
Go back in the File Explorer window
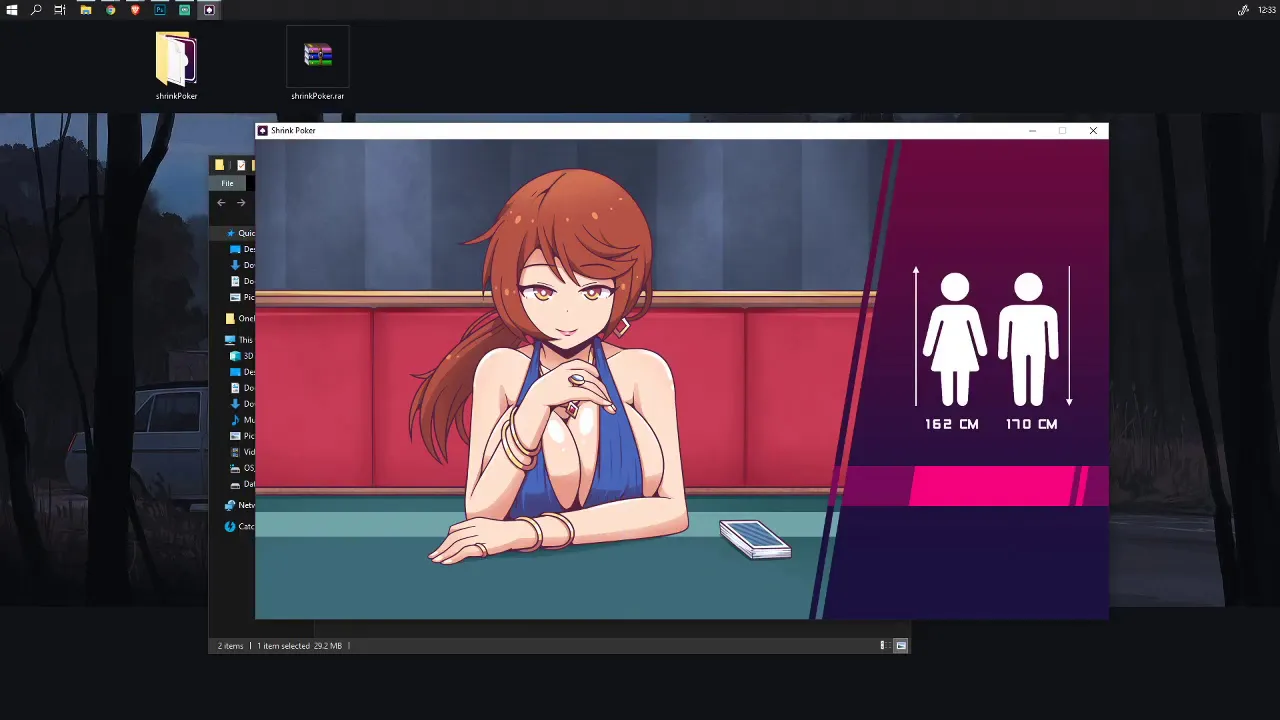coord(221,203)
